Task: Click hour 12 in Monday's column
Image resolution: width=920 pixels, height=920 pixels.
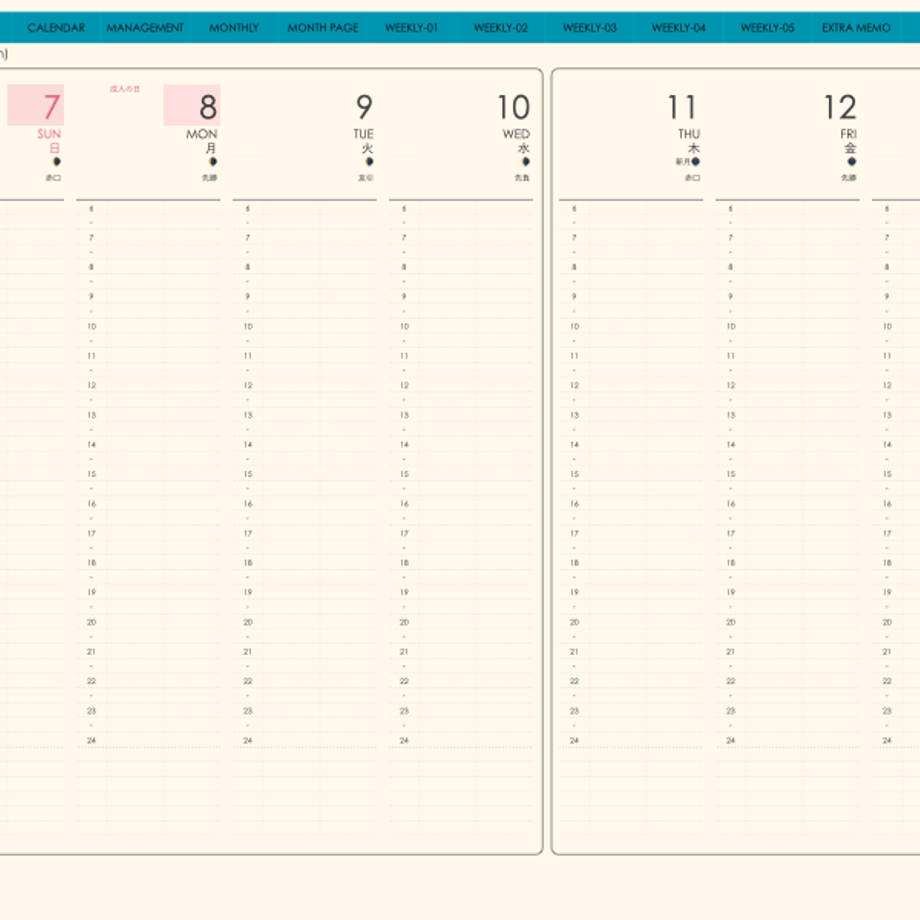Action: [x=92, y=385]
